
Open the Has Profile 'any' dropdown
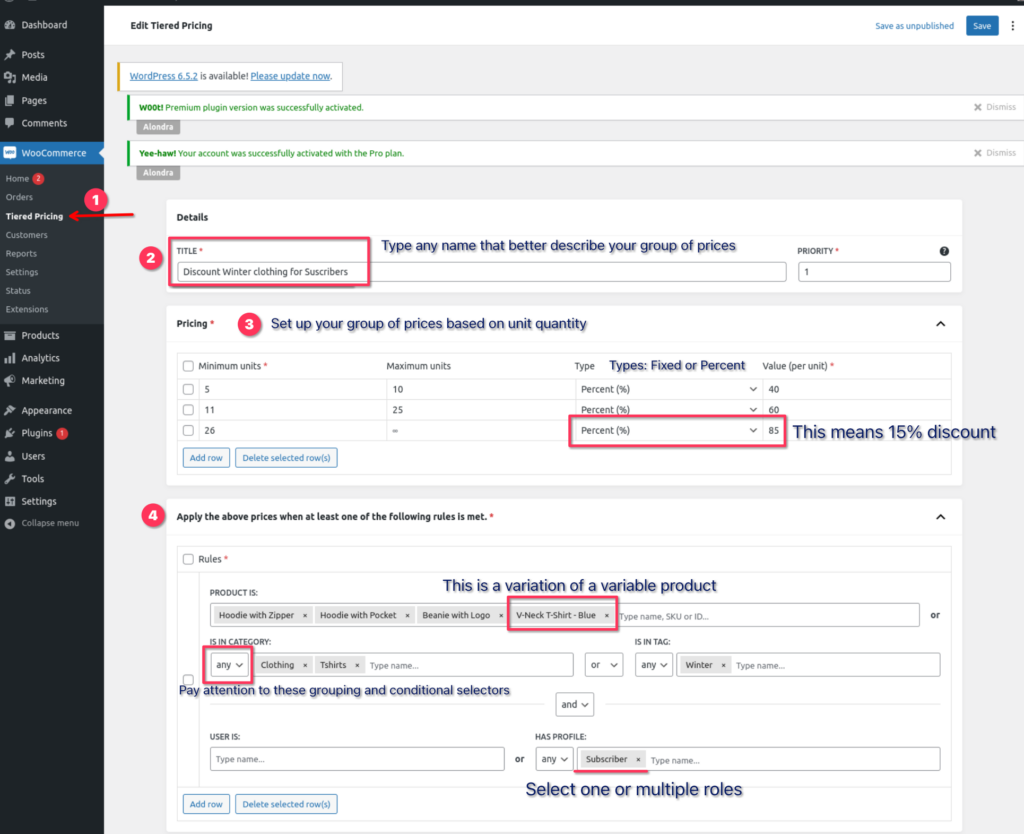pos(554,759)
